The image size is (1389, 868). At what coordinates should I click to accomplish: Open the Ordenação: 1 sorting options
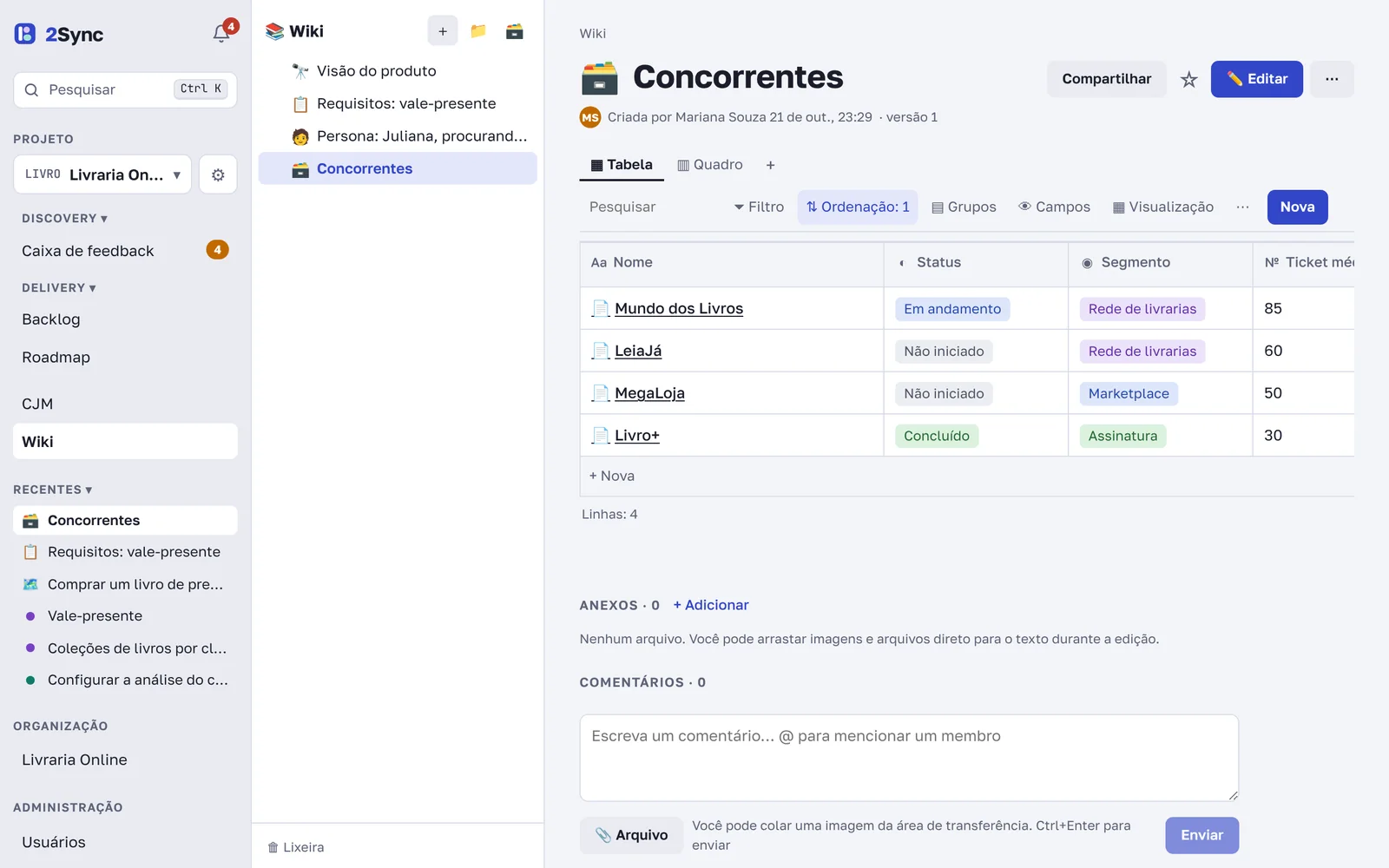858,207
